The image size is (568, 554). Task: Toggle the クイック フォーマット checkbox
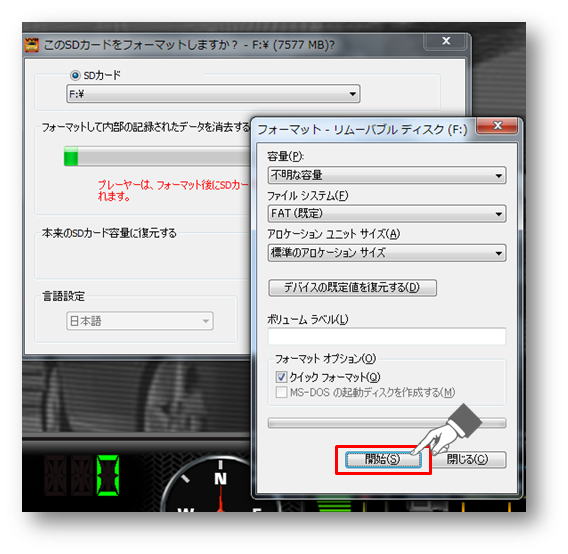(x=281, y=377)
